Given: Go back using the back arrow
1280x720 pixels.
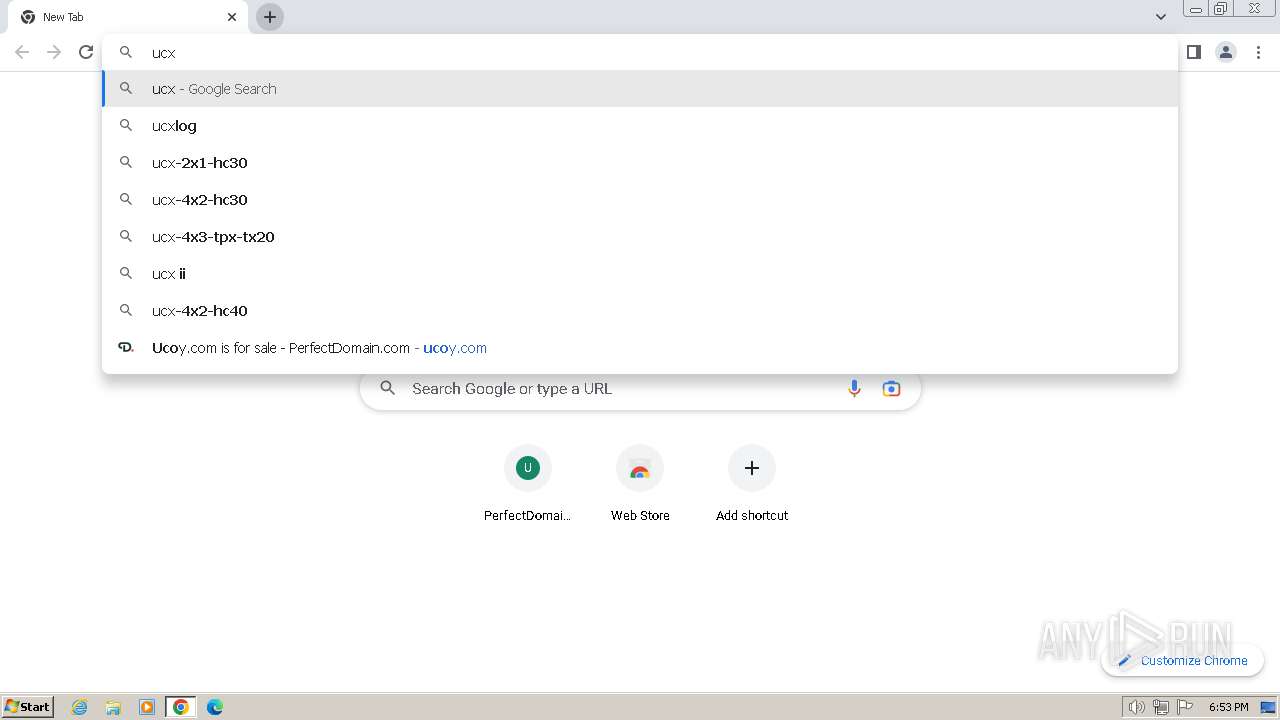Looking at the screenshot, I should click(22, 52).
